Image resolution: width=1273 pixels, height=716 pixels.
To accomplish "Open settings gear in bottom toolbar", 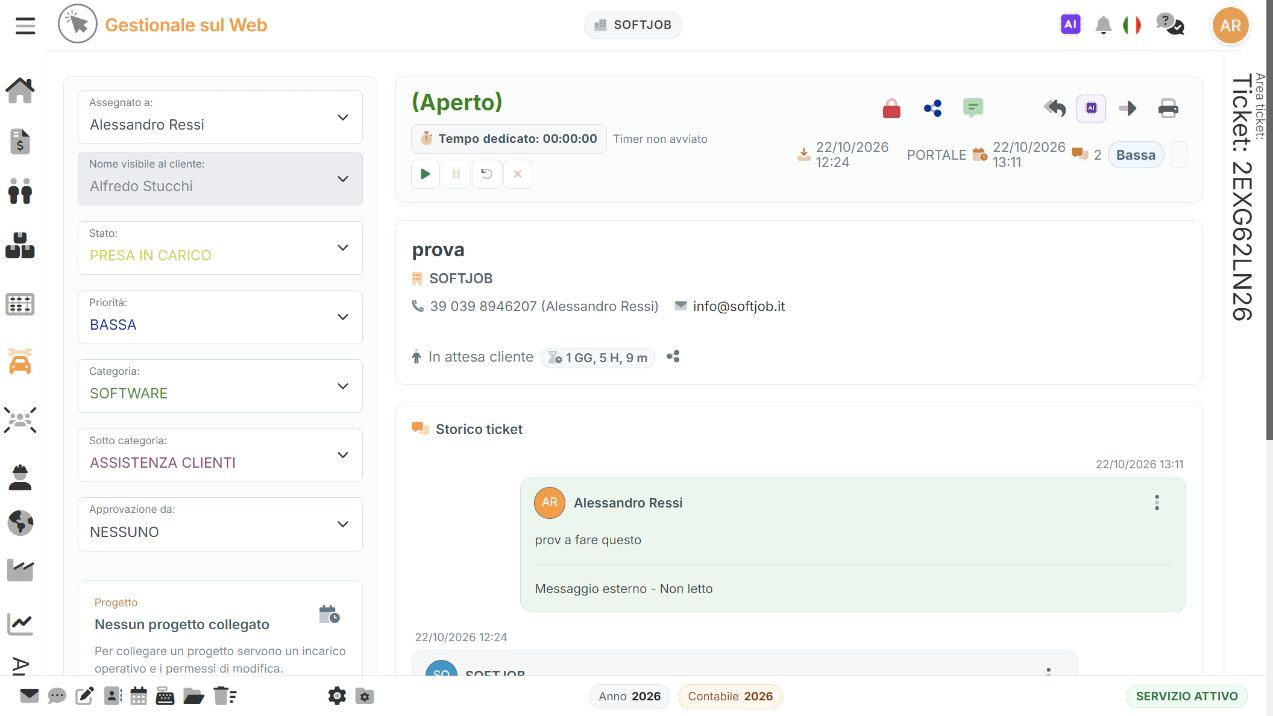I will 337,696.
